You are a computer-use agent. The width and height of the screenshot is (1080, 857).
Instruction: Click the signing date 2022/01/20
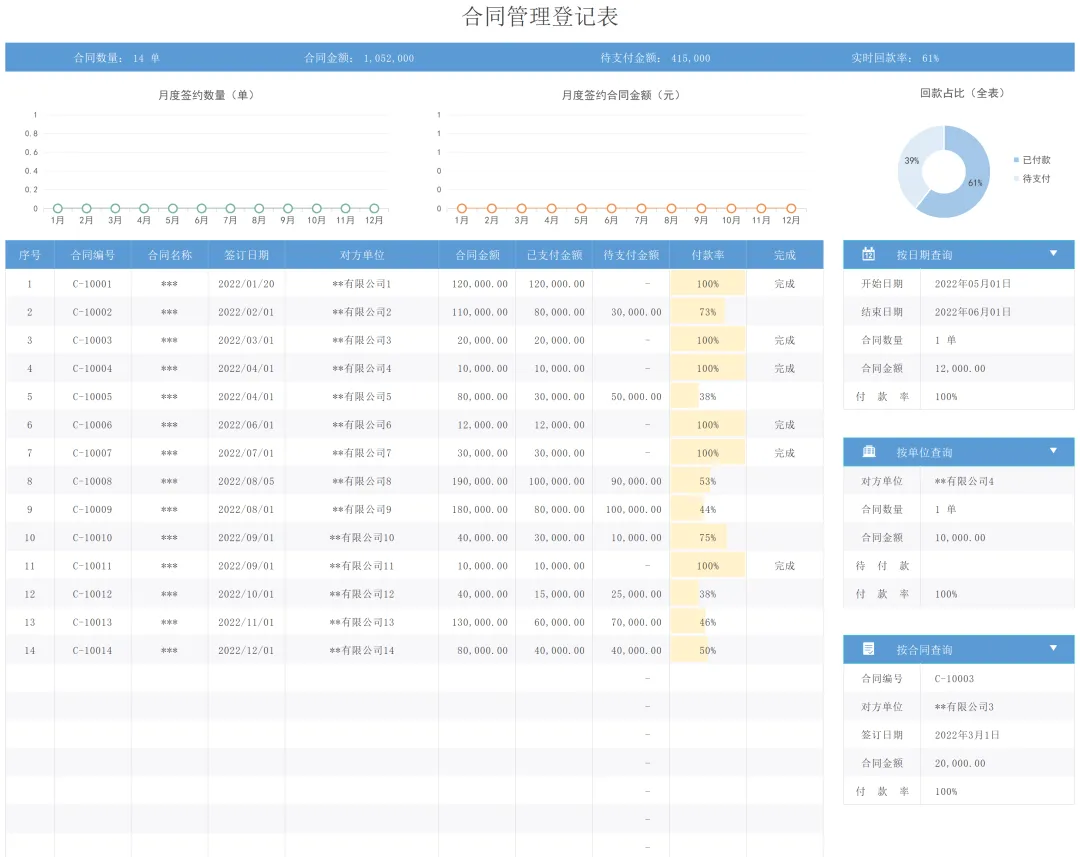[246, 284]
